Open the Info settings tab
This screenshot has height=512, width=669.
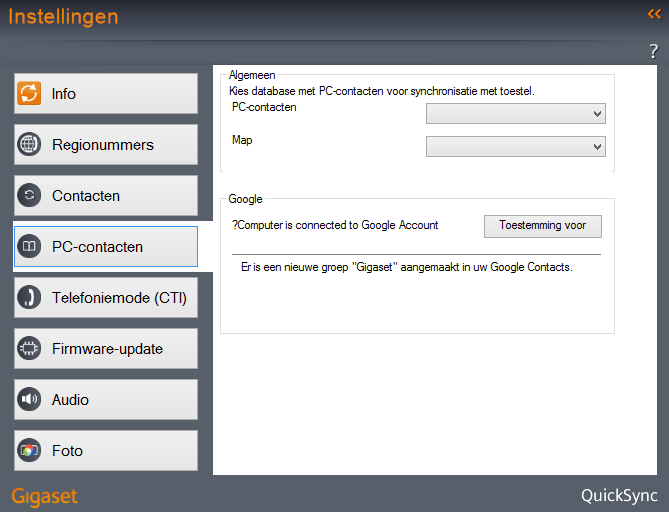pyautogui.click(x=106, y=93)
